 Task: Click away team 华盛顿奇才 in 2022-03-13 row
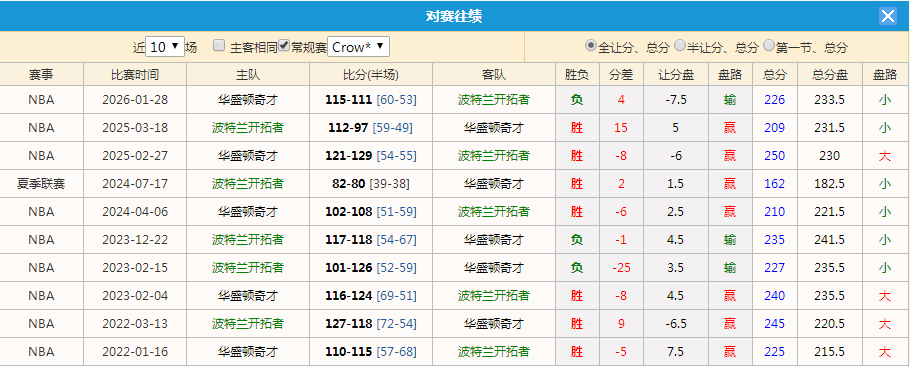tap(494, 323)
